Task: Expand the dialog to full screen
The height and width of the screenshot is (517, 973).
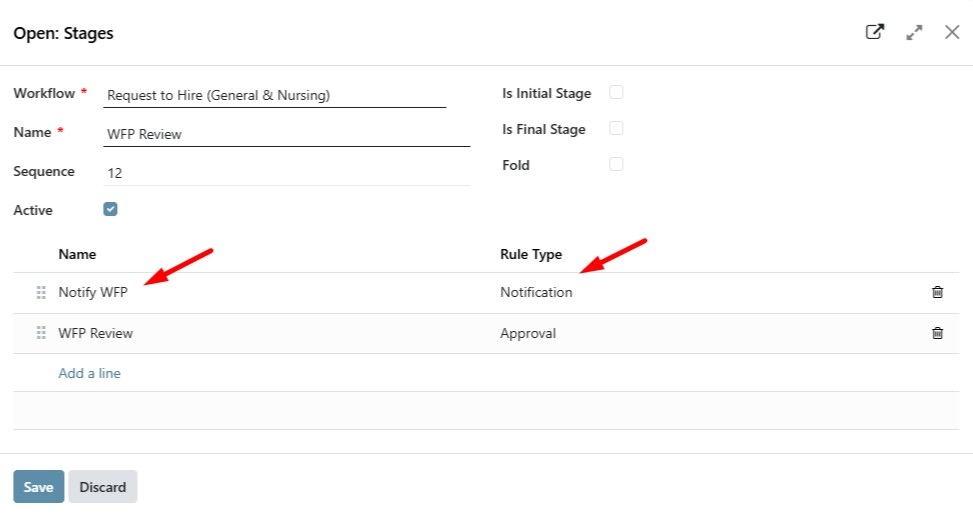Action: pos(914,32)
